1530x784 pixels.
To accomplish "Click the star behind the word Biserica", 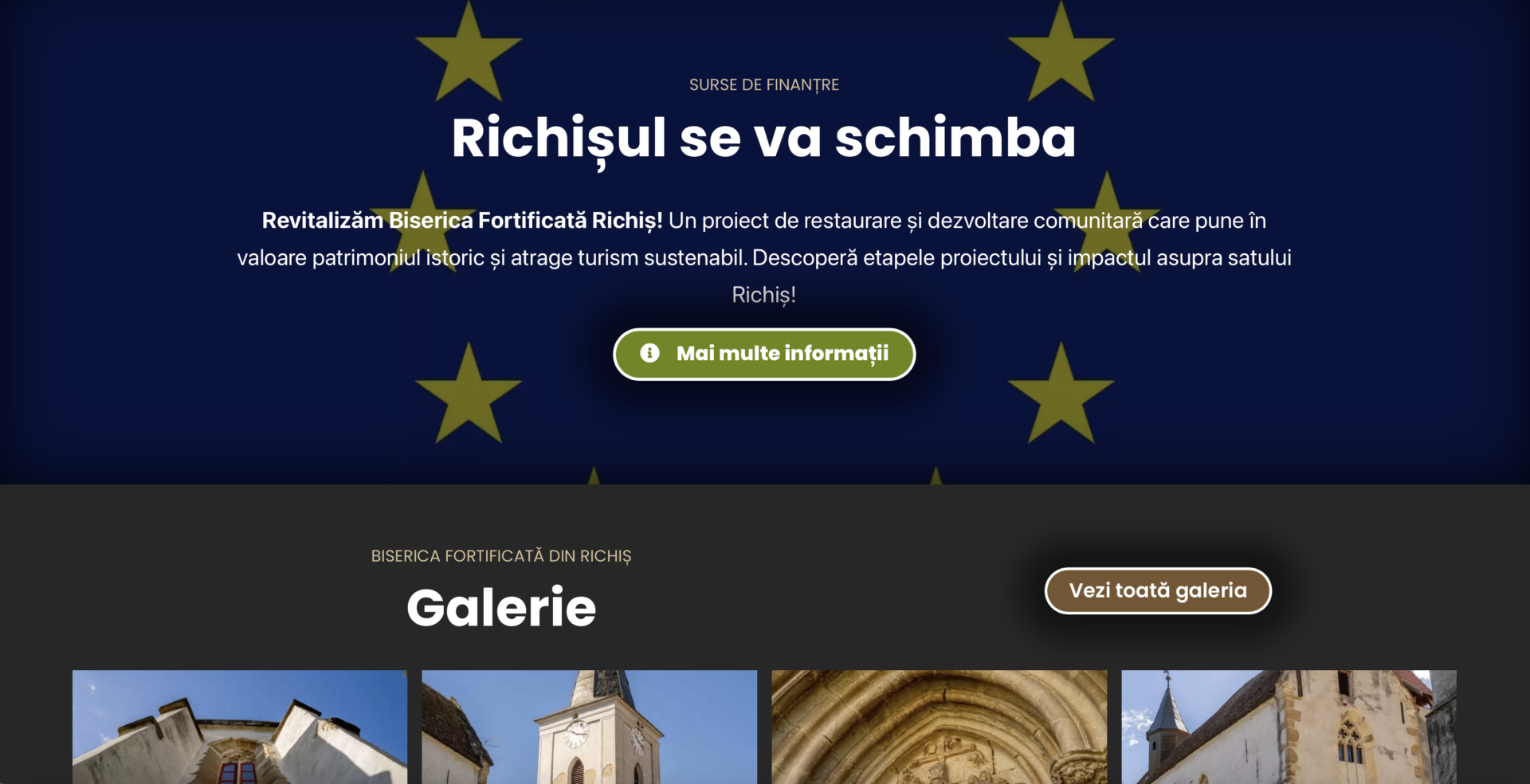I will pyautogui.click(x=422, y=223).
